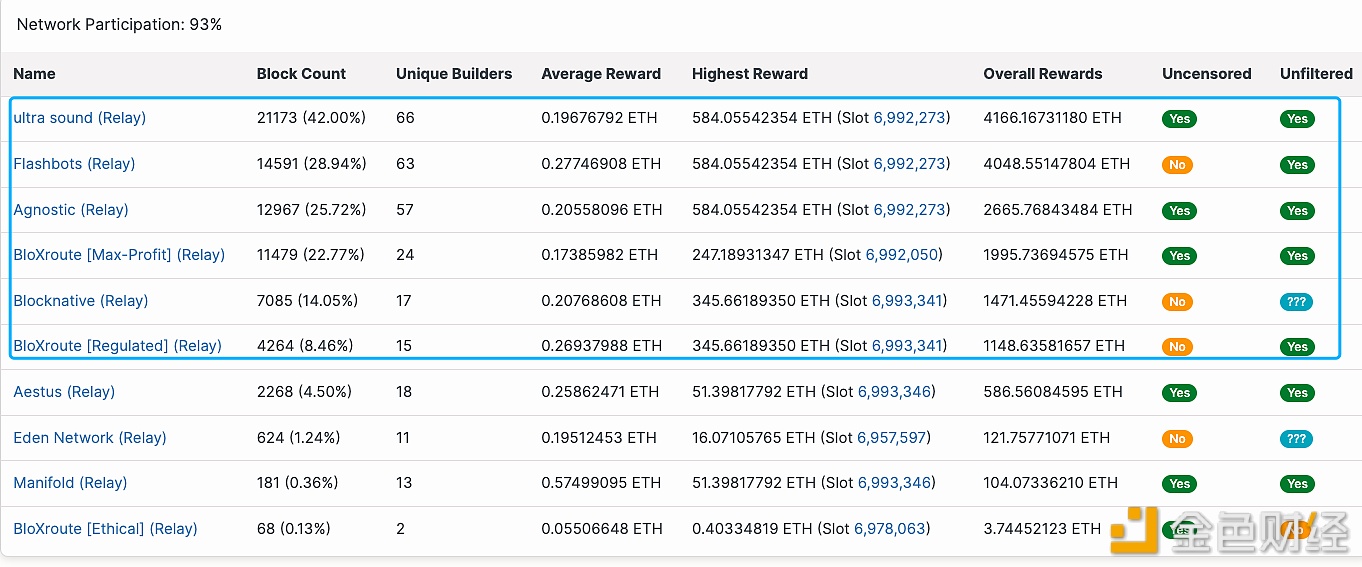Open slot 6,992,273 in Flashbots row
The width and height of the screenshot is (1362, 567).
pyautogui.click(x=909, y=164)
